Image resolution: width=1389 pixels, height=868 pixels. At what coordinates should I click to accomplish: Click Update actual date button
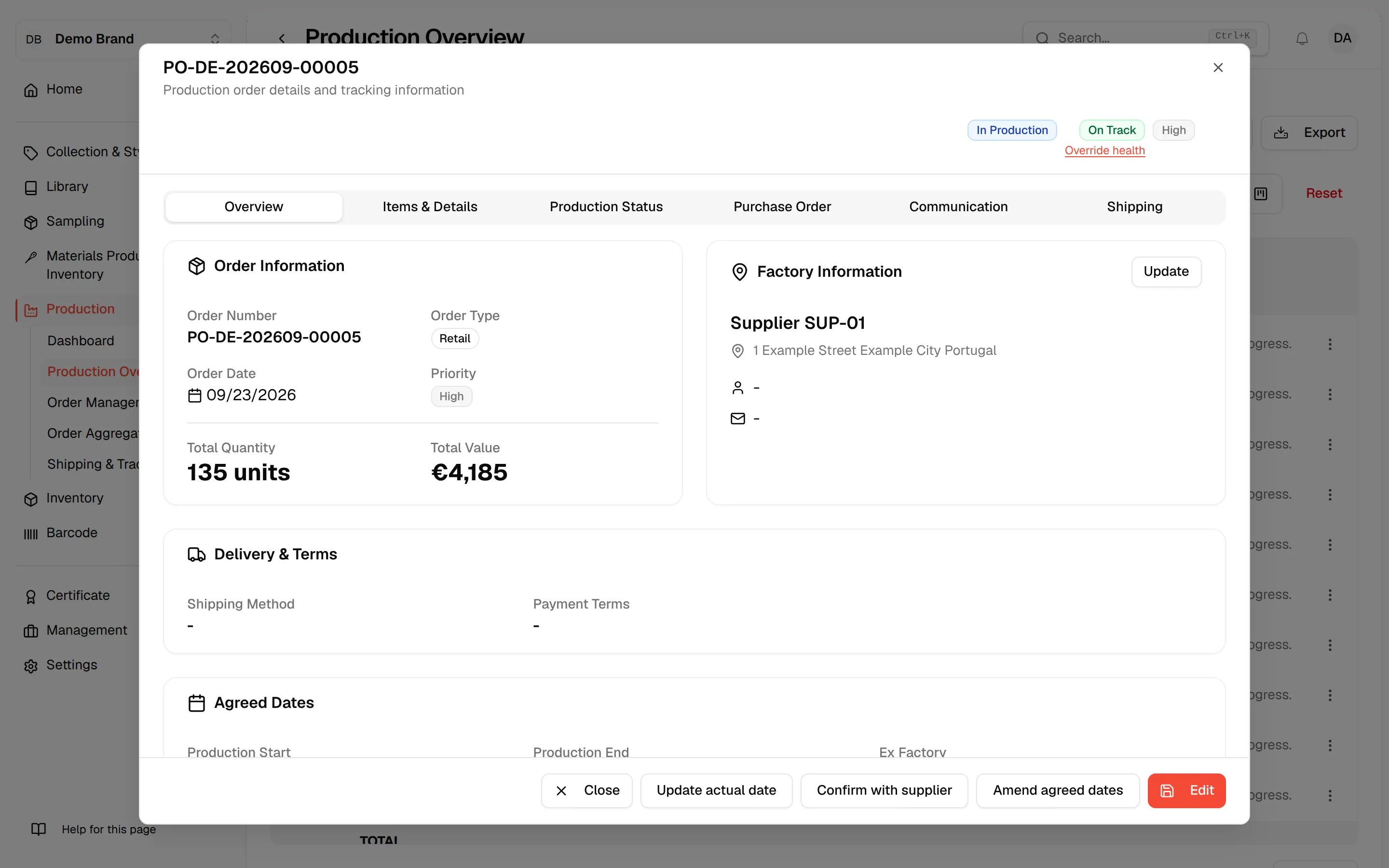(x=716, y=790)
